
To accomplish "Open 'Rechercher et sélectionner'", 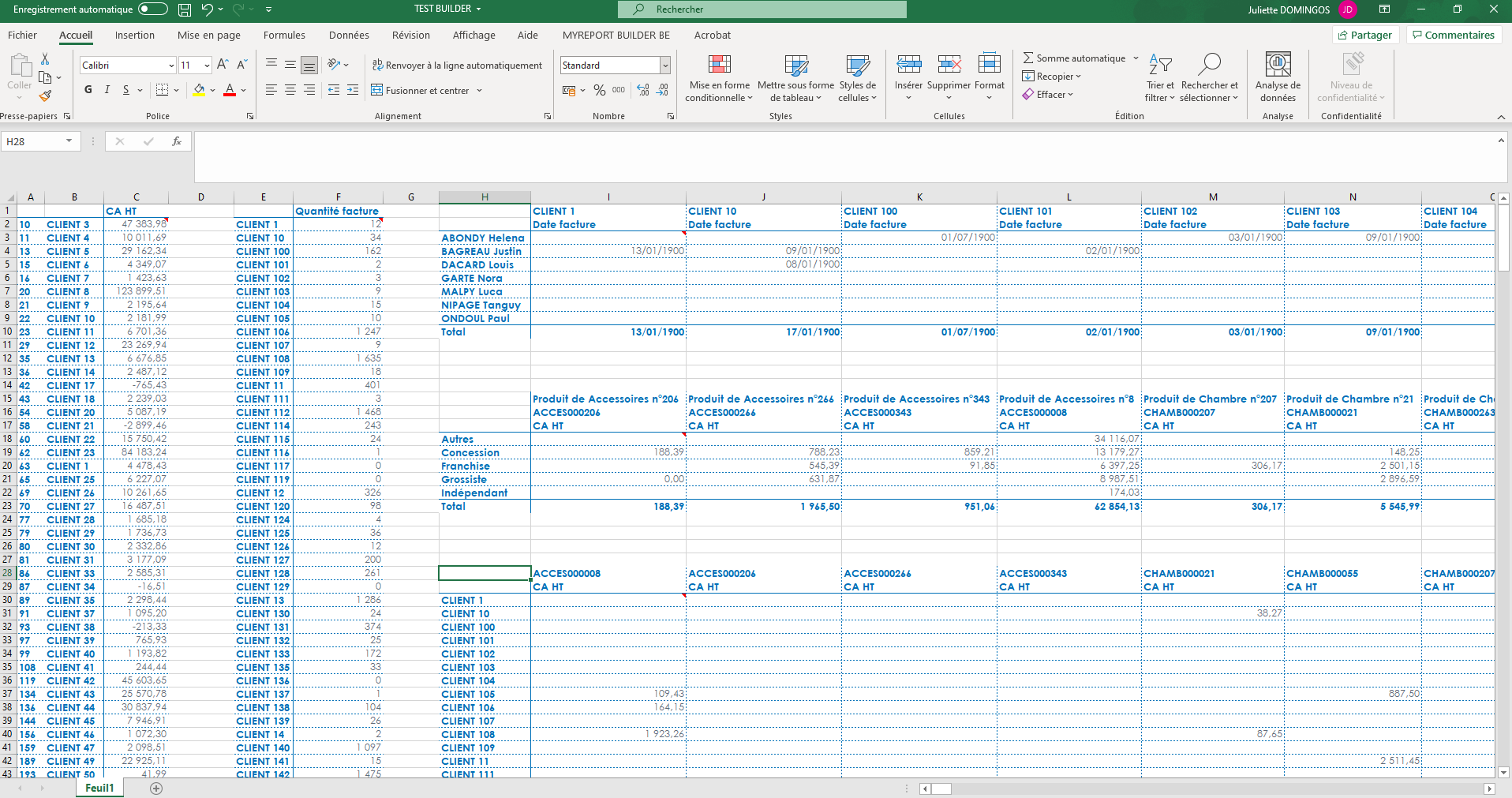I will [x=1209, y=78].
